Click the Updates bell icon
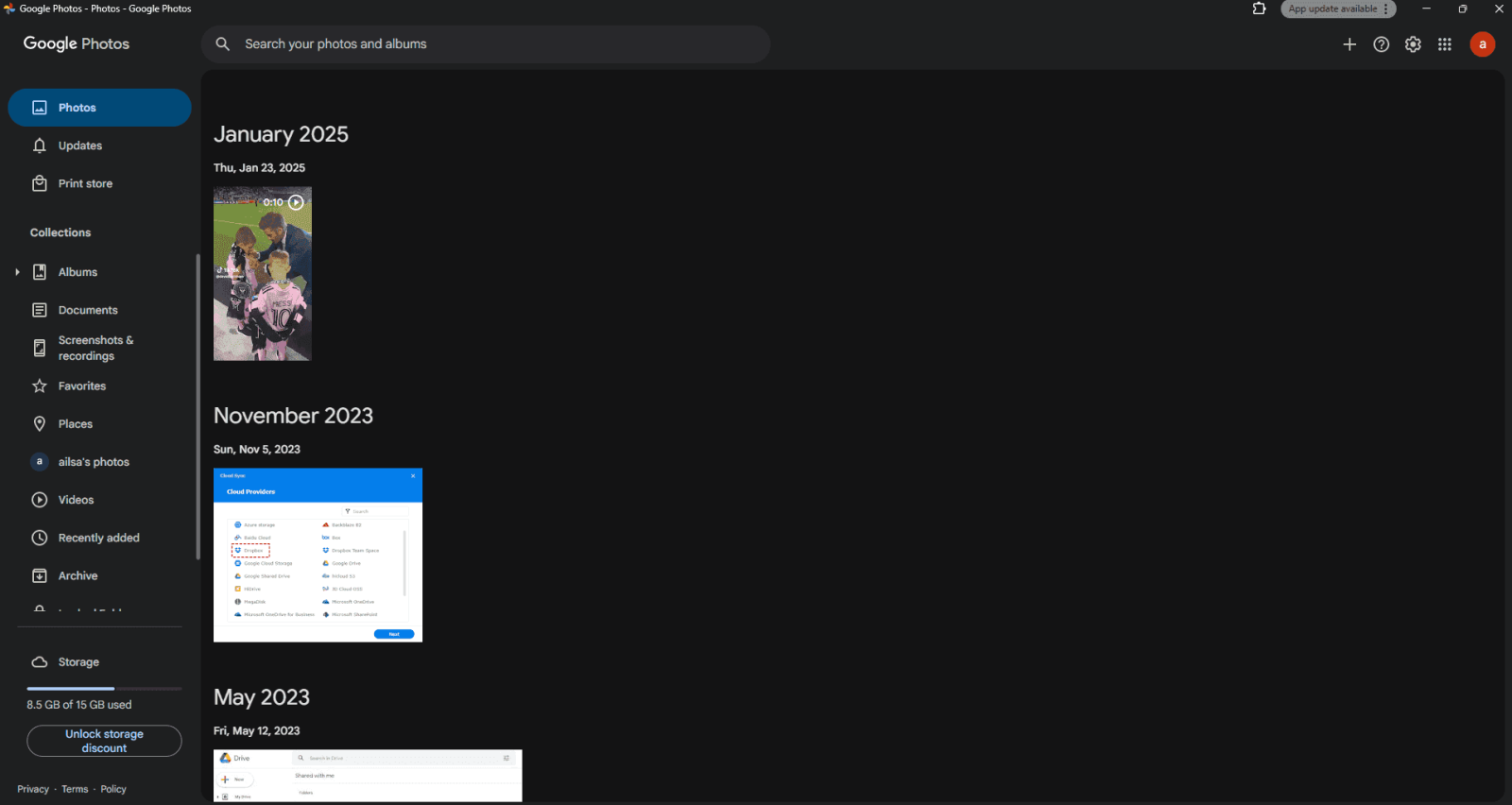The image size is (1512, 805). pos(40,146)
